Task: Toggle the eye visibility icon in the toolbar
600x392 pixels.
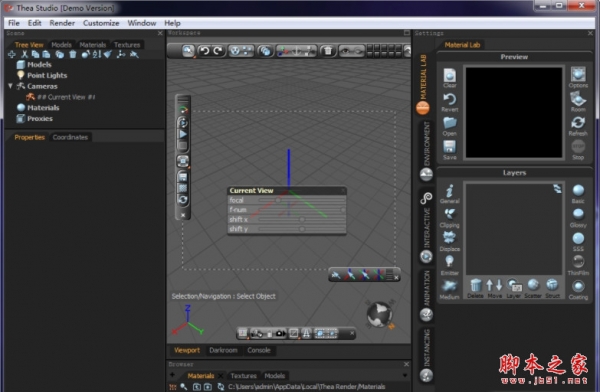Action: click(346, 51)
